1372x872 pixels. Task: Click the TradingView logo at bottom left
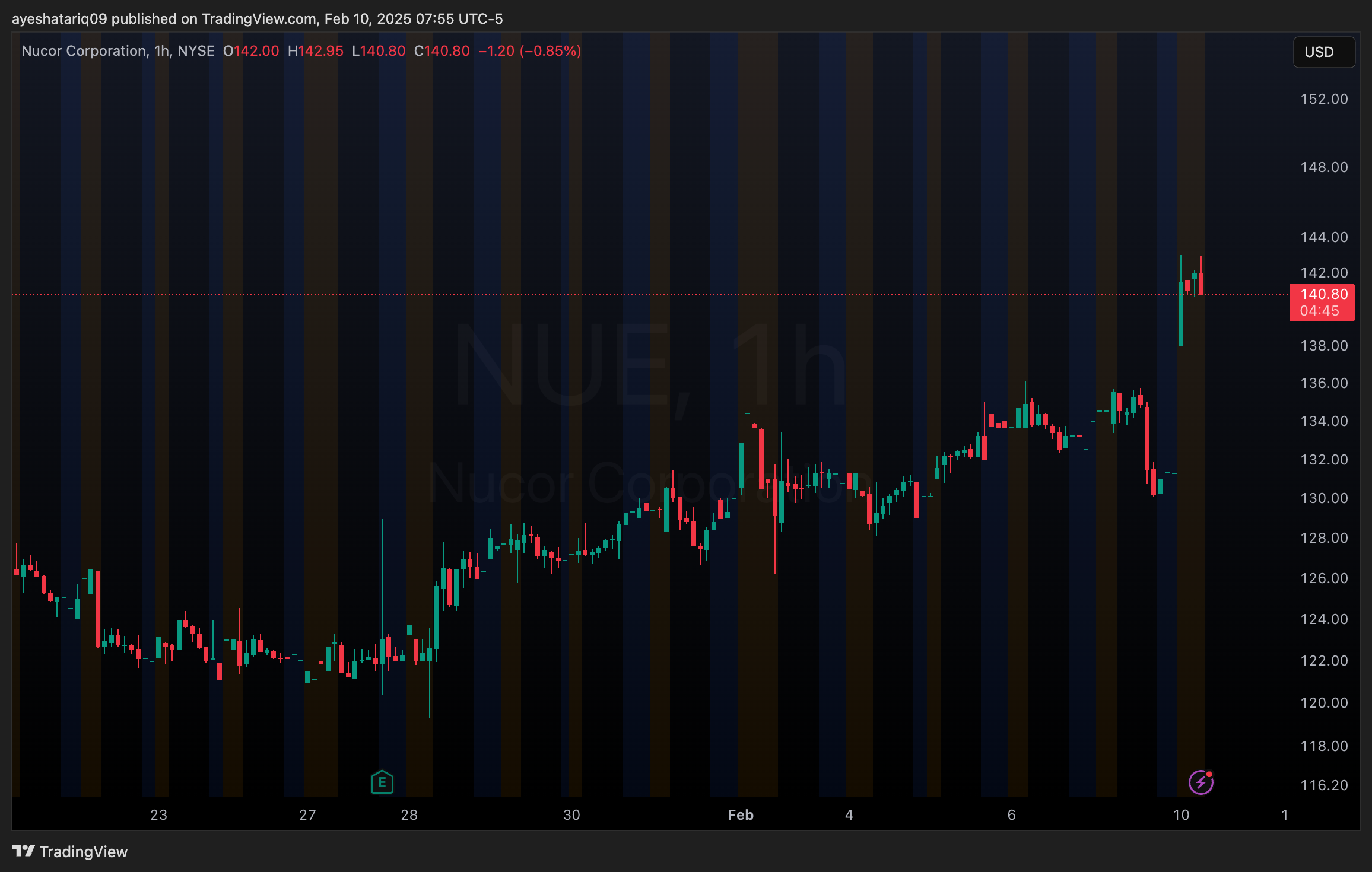point(24,851)
